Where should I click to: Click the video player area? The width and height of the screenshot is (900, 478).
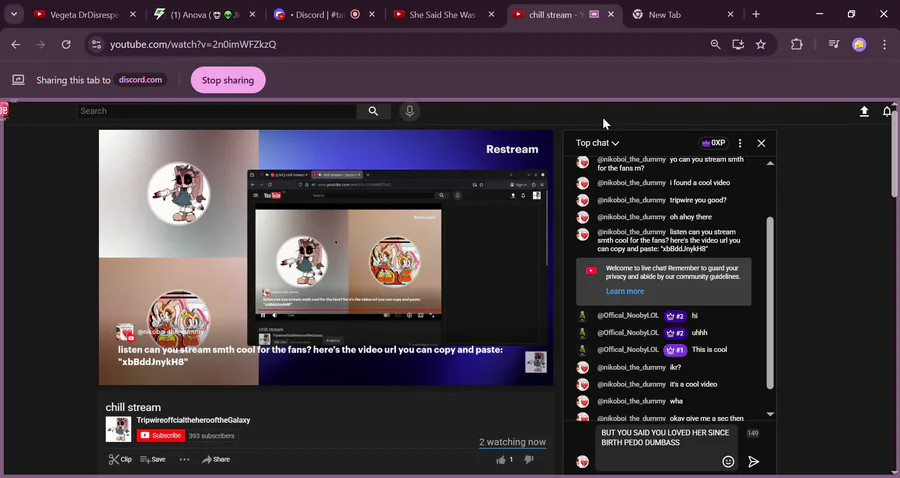click(325, 257)
